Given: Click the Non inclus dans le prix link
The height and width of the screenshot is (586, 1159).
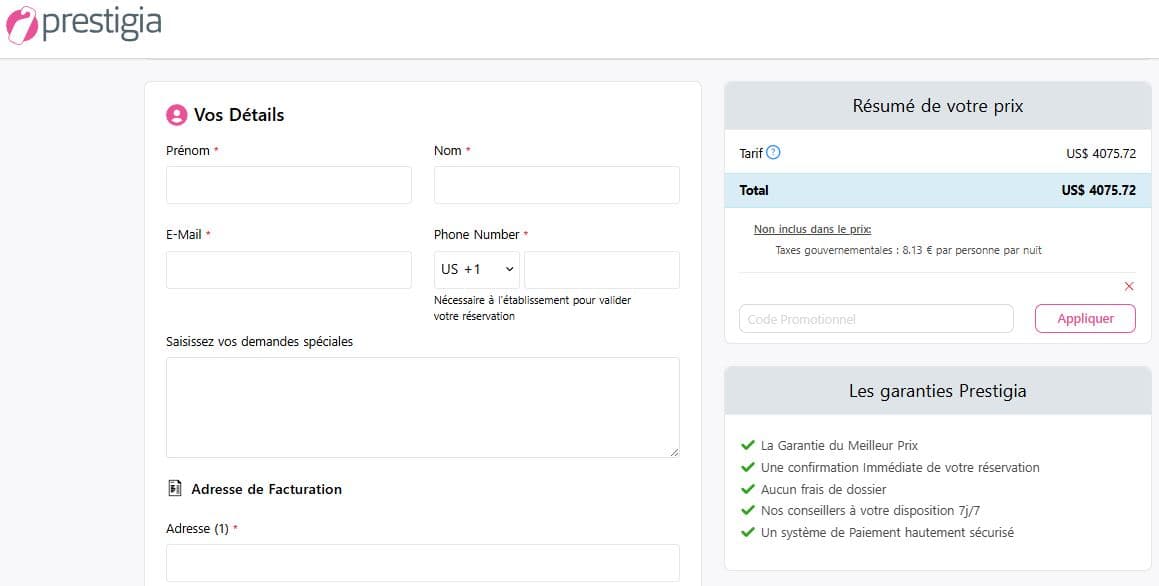Looking at the screenshot, I should [812, 229].
